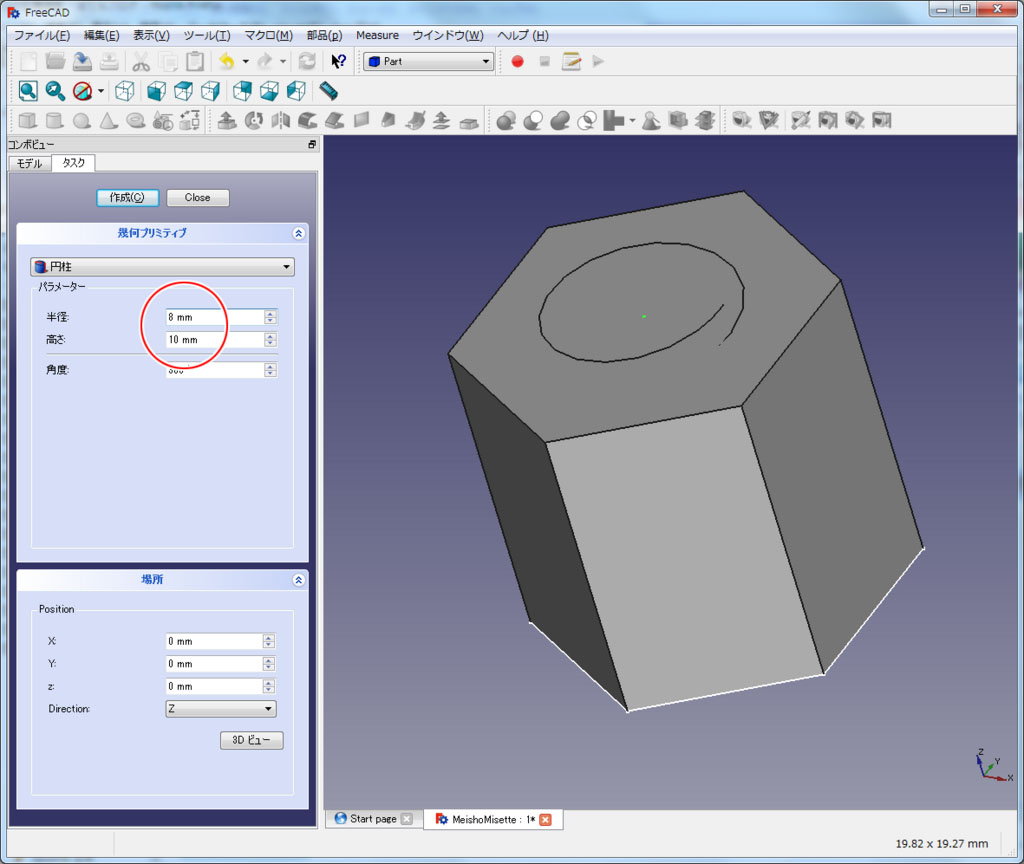Click the boolean Union icon
Image resolution: width=1024 pixels, height=864 pixels.
(560, 120)
